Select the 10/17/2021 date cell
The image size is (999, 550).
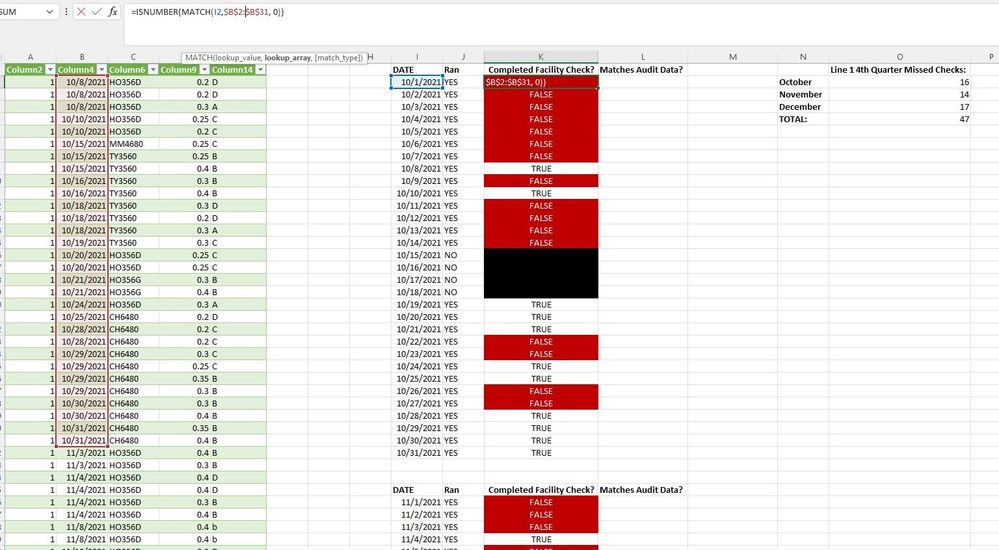click(x=417, y=280)
